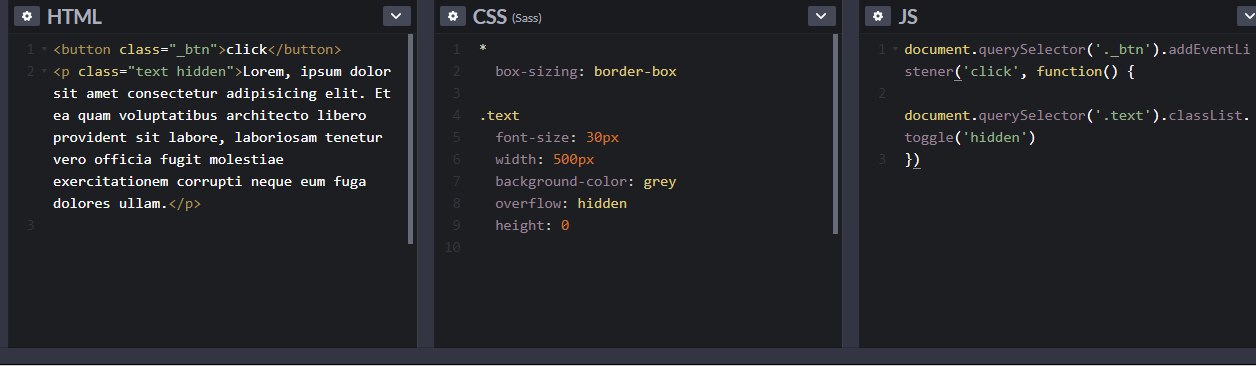Open JS editor settings gear
This screenshot has width=1256, height=371.
879,17
